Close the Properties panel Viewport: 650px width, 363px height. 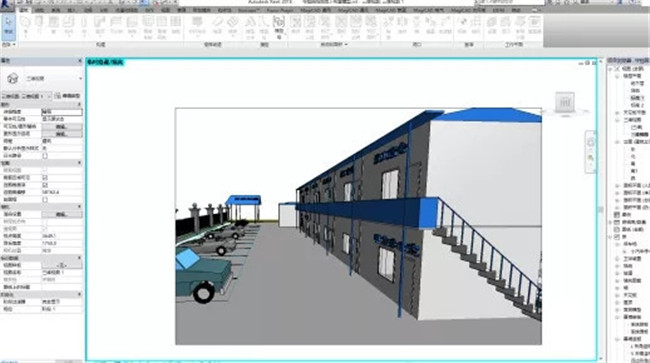[x=80, y=61]
